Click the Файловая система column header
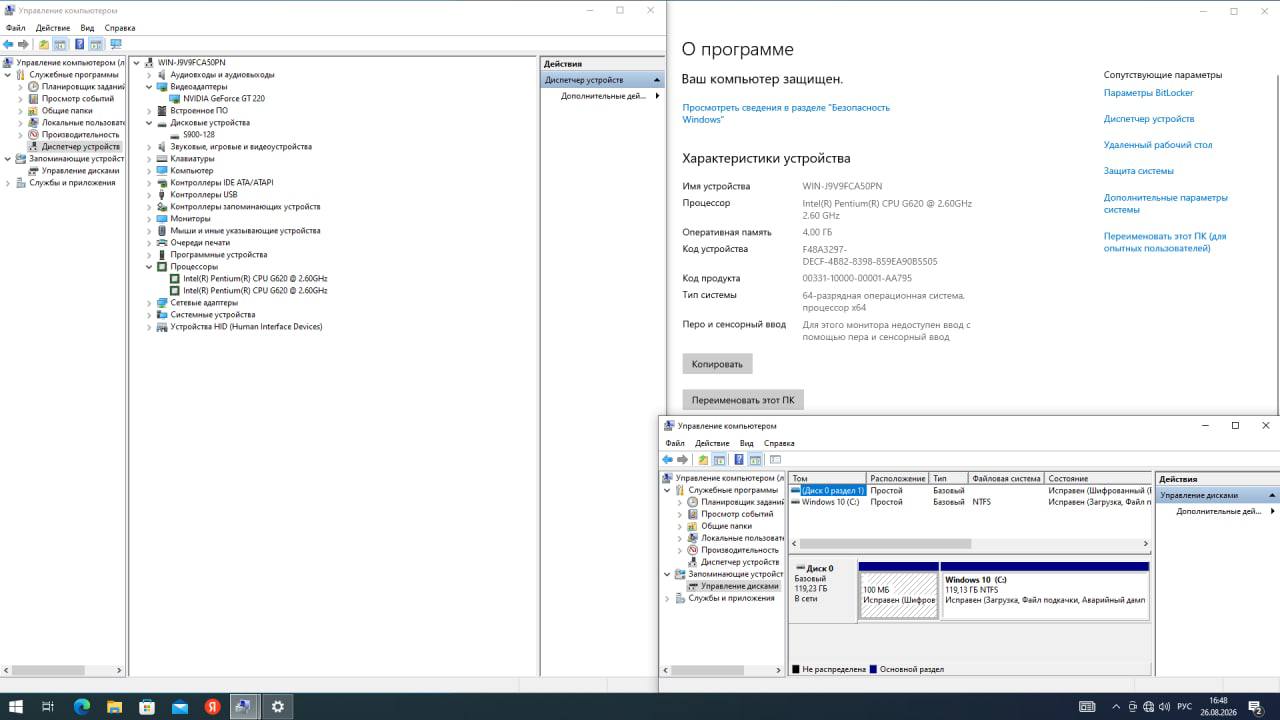This screenshot has width=1280, height=720. point(1006,479)
